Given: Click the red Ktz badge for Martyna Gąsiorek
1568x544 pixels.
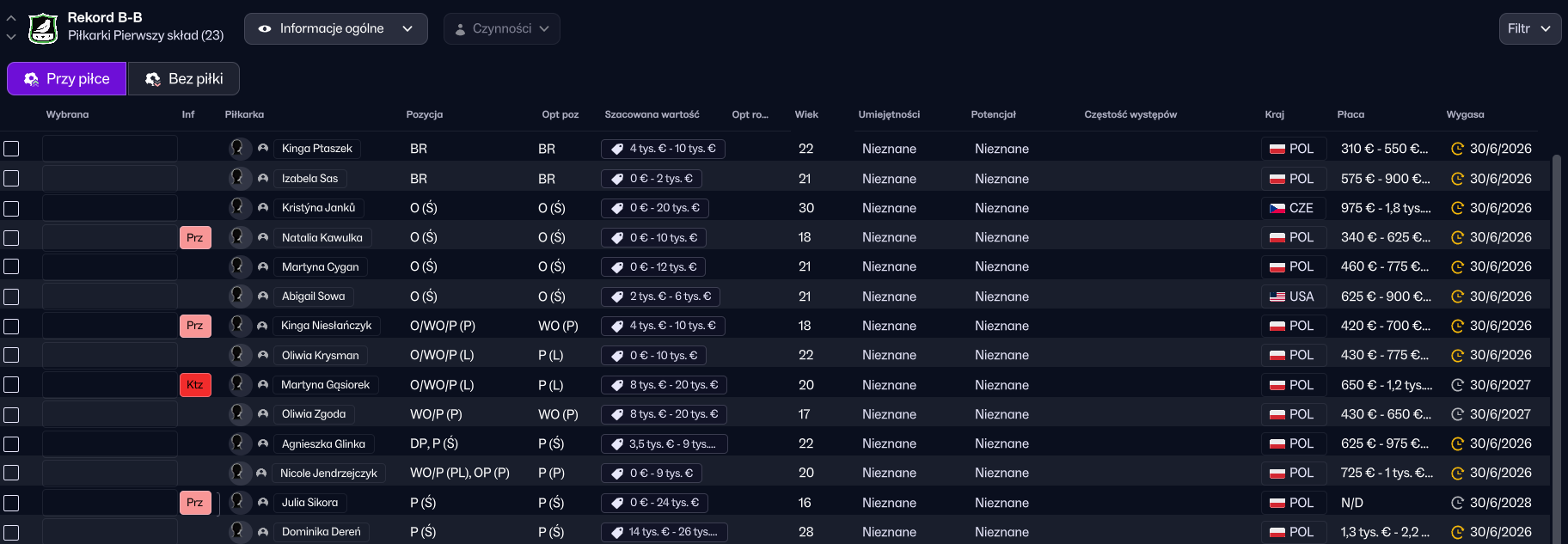Looking at the screenshot, I should click(x=195, y=385).
